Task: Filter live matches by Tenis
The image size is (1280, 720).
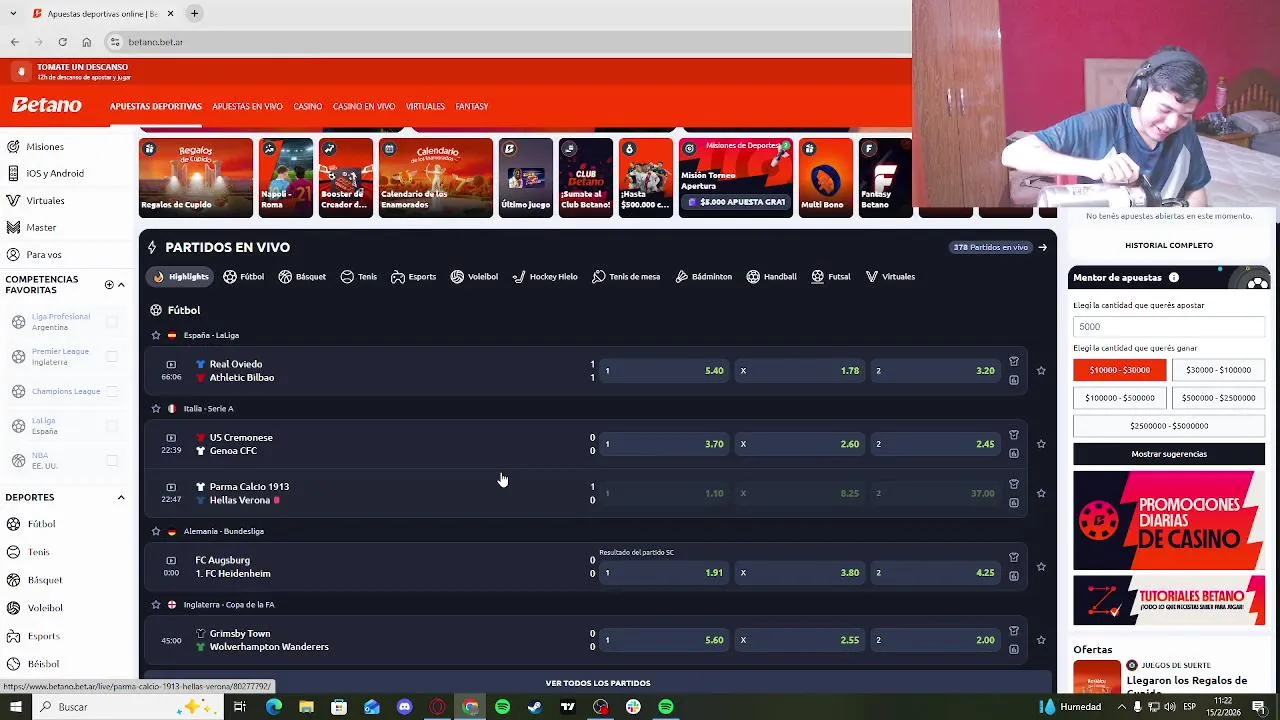Action: click(358, 277)
